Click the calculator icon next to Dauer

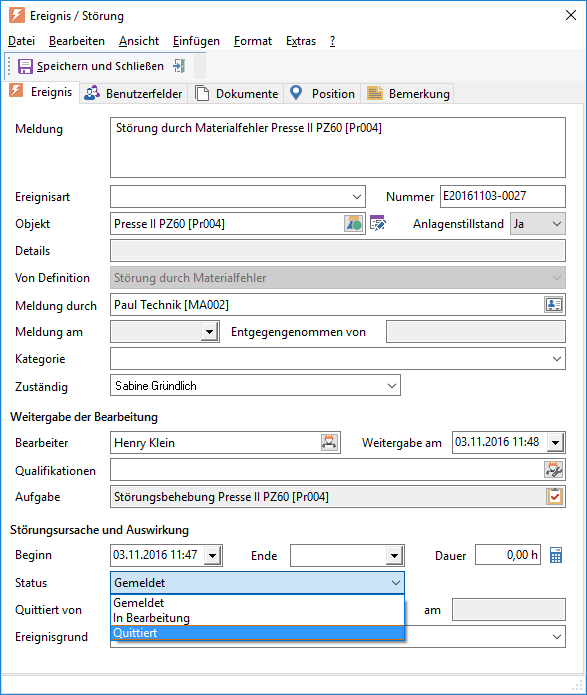click(x=556, y=555)
